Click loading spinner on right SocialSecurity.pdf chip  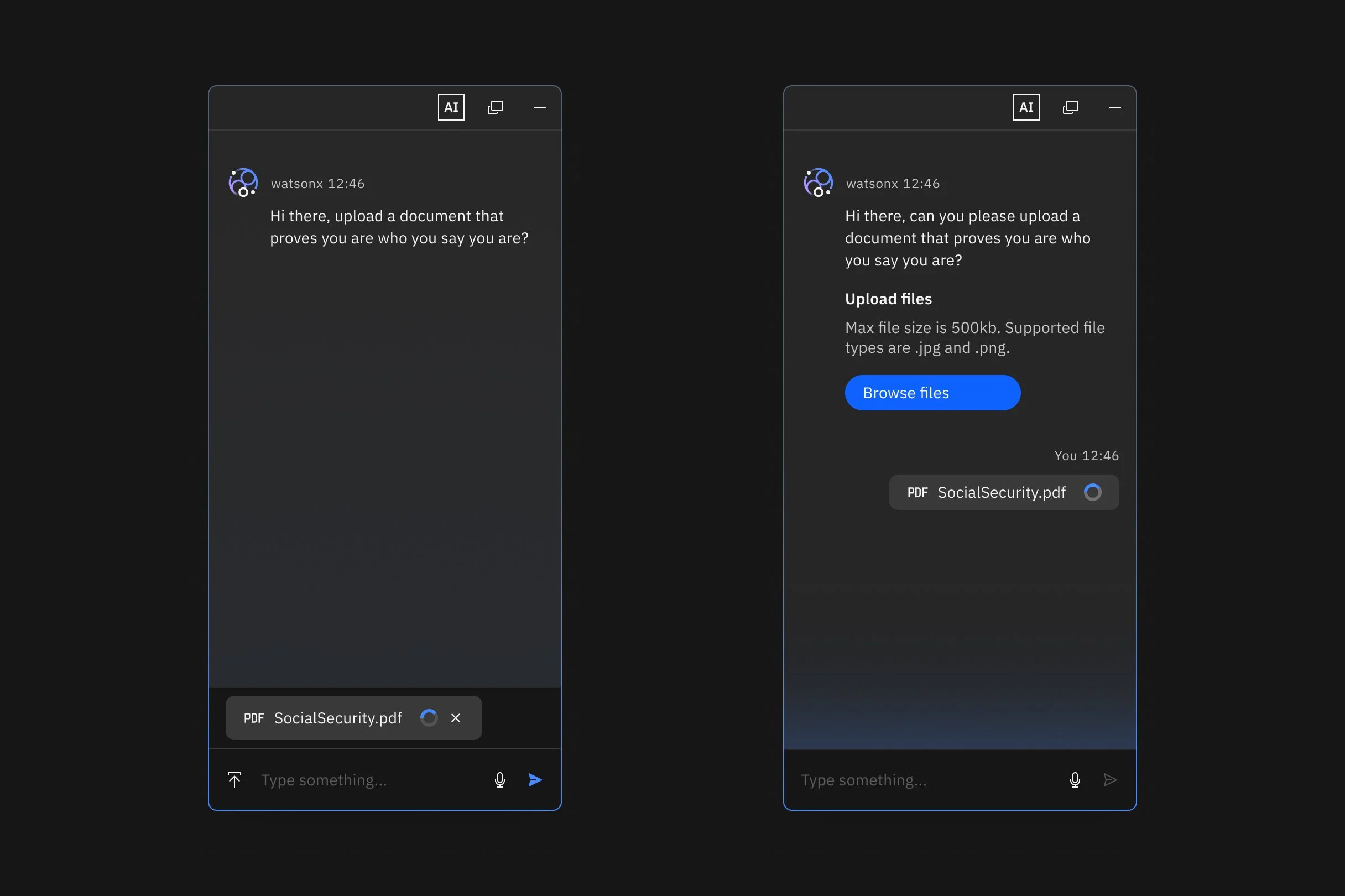click(1092, 492)
